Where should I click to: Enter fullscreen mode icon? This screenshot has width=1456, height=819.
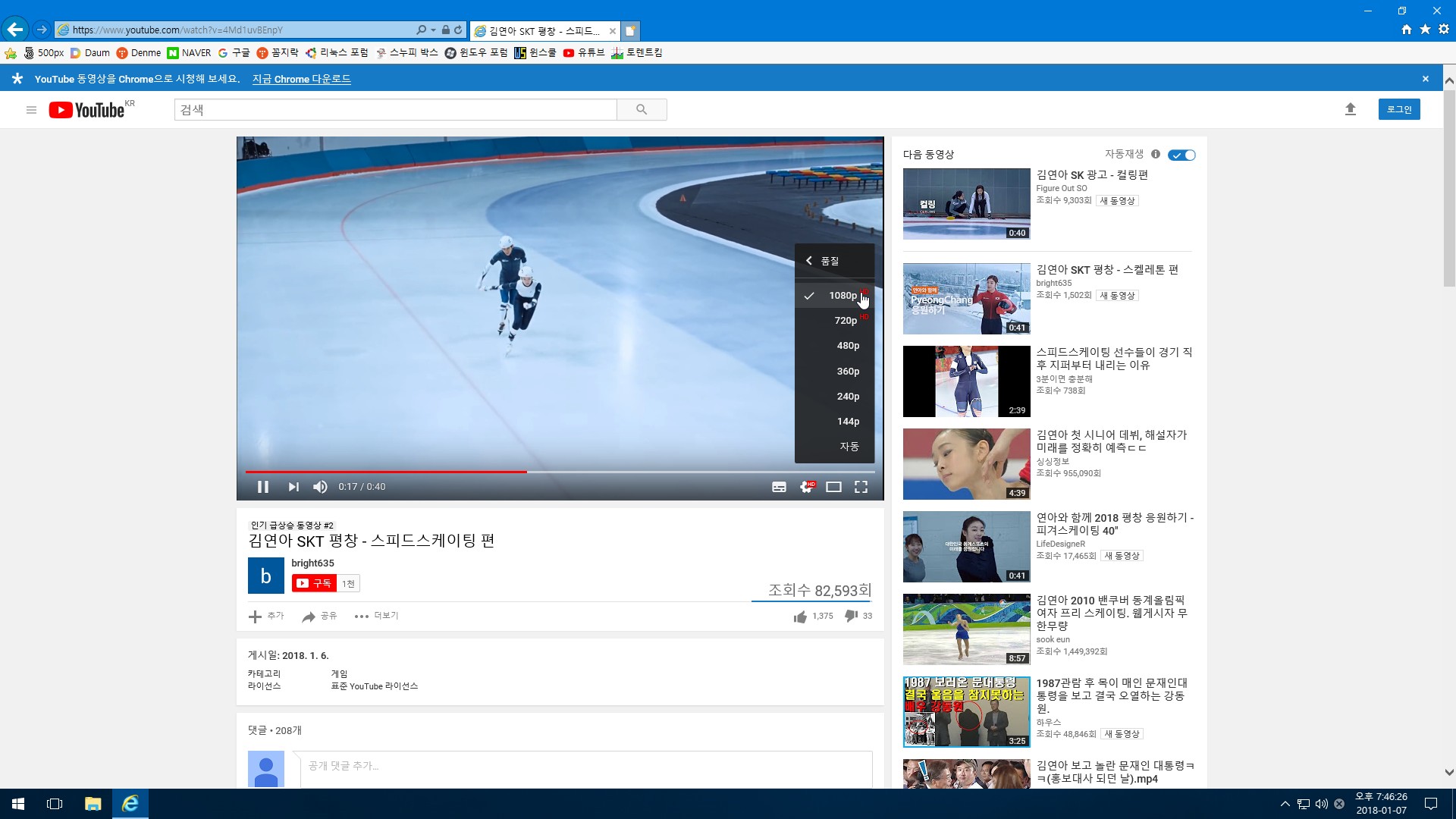(x=861, y=487)
